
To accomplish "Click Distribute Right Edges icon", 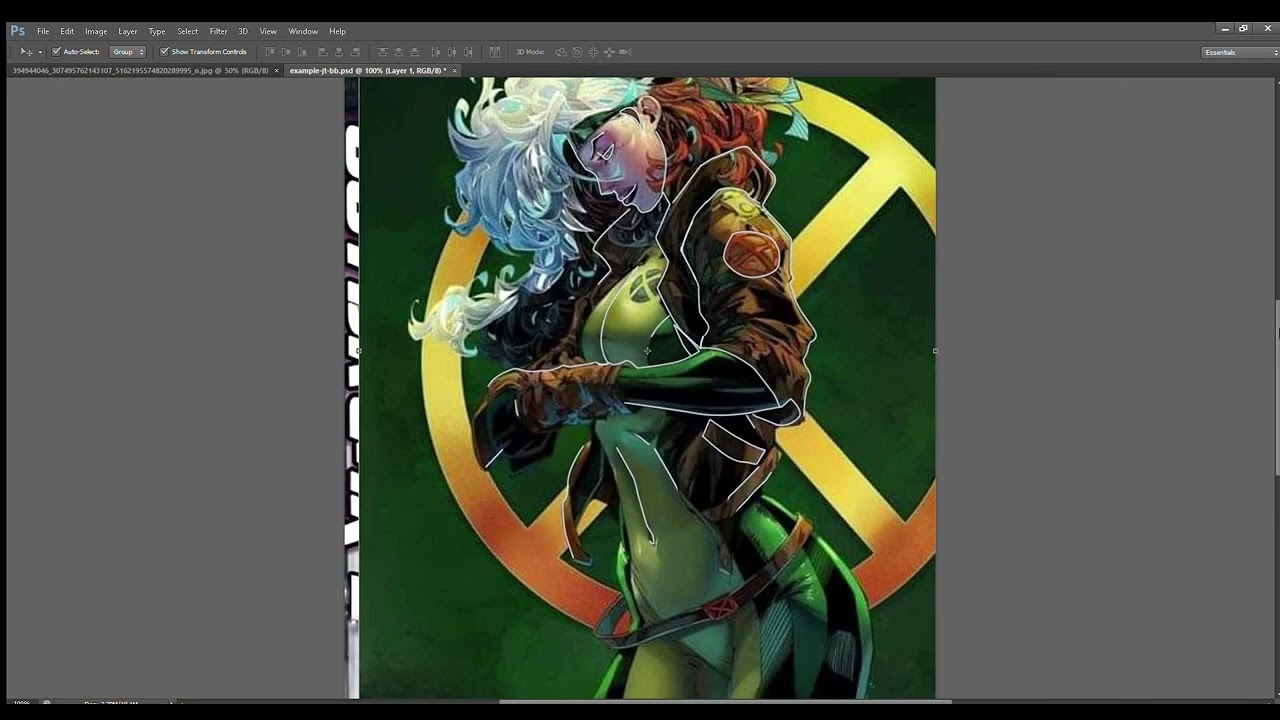I will (468, 51).
